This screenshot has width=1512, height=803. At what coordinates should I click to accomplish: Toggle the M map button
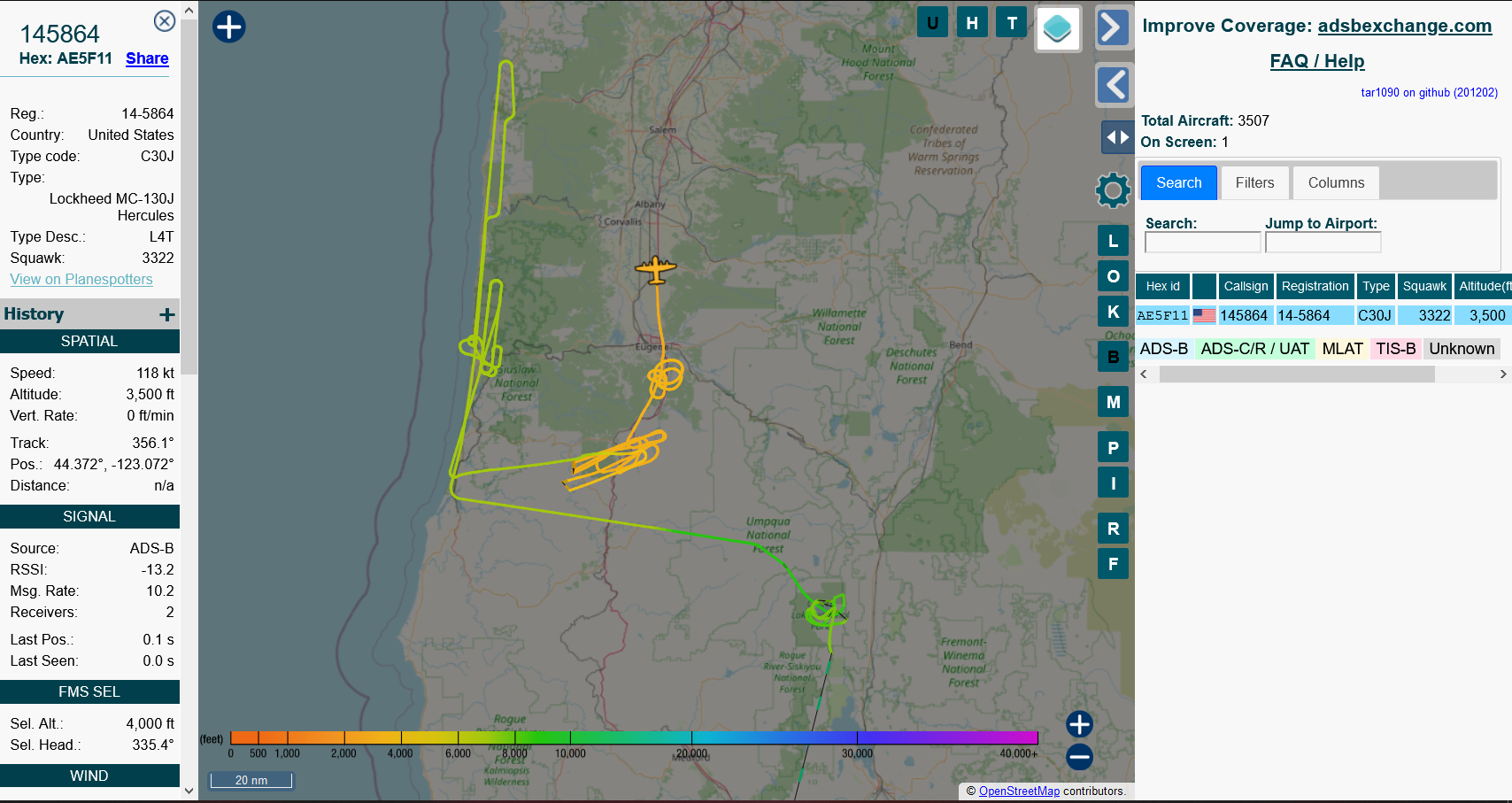(x=1114, y=402)
